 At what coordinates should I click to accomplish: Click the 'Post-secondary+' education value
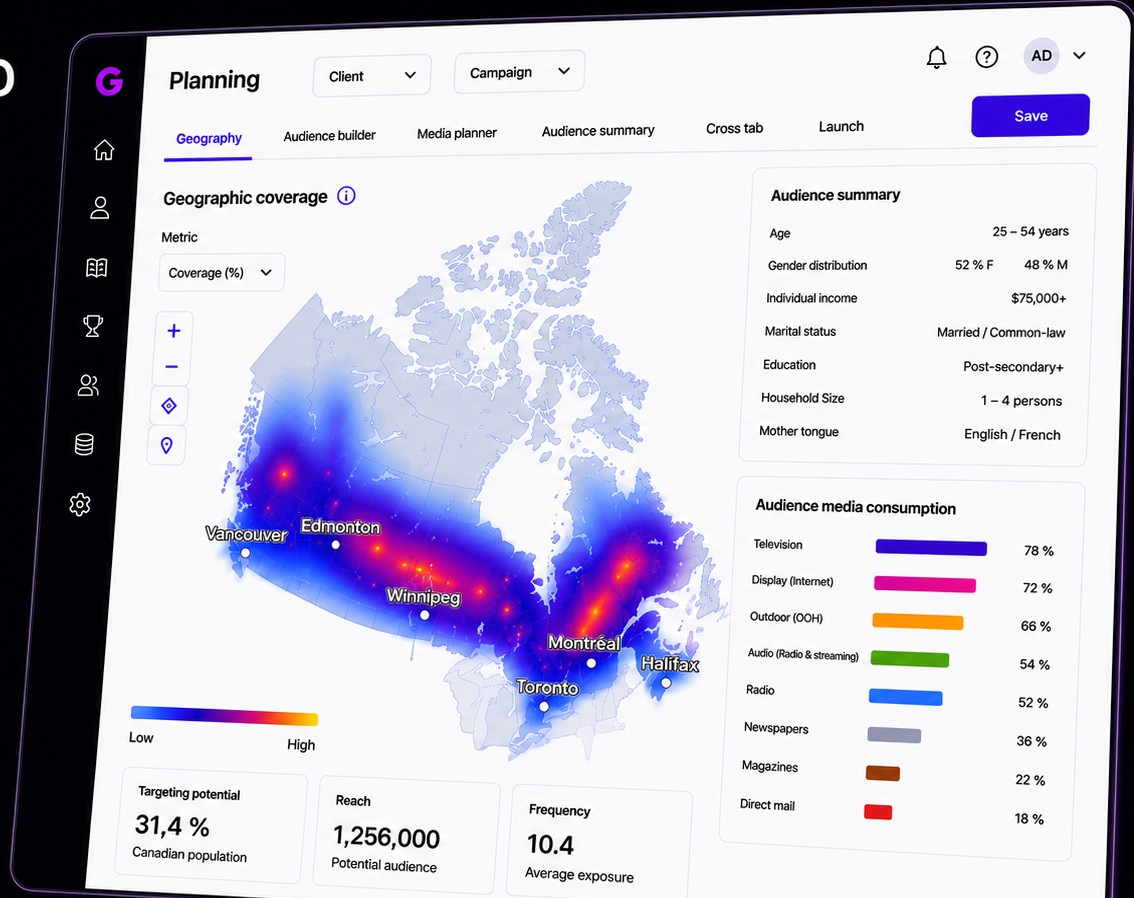1013,367
